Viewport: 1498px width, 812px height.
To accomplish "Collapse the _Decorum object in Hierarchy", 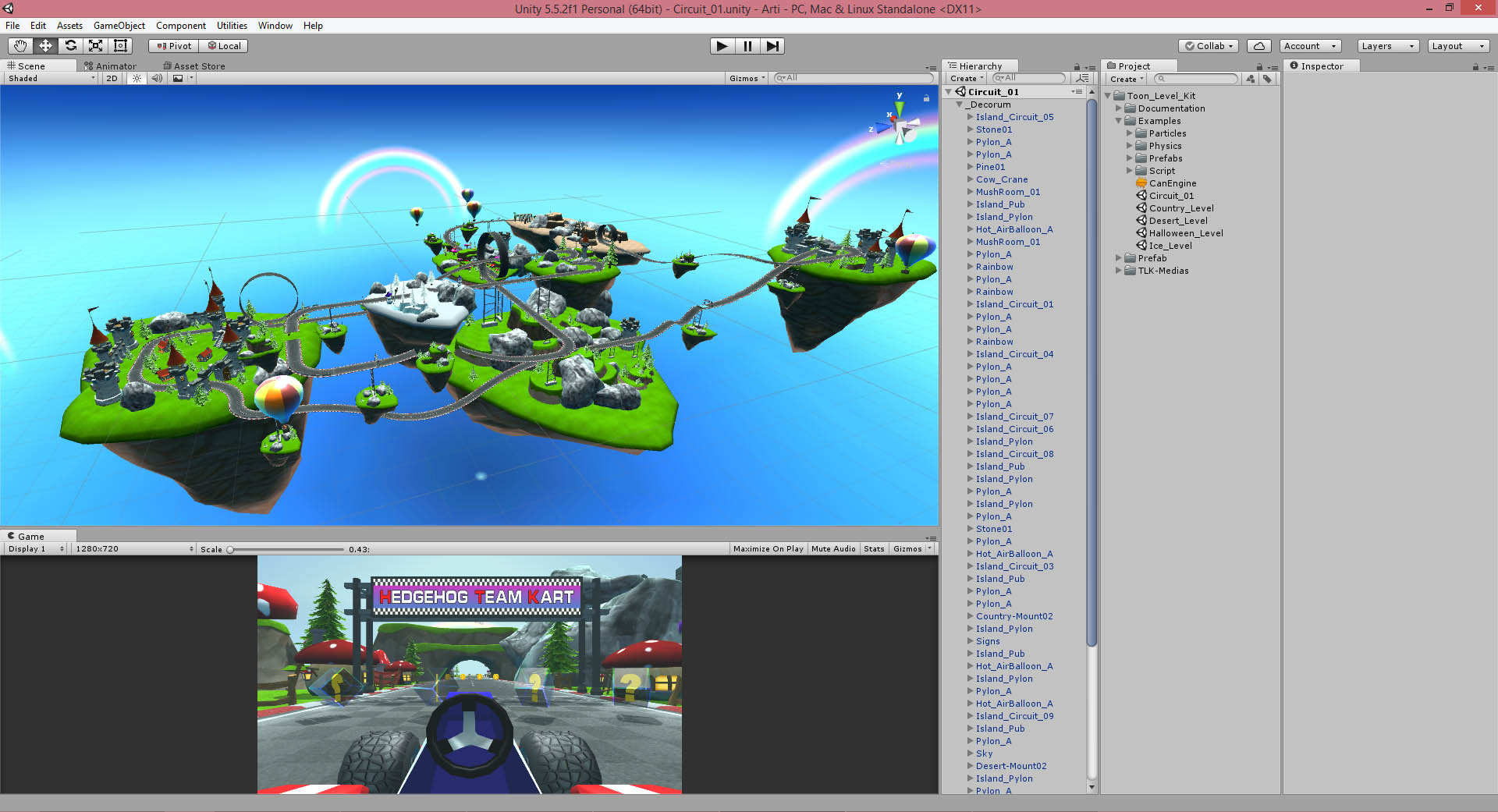I will 960,105.
